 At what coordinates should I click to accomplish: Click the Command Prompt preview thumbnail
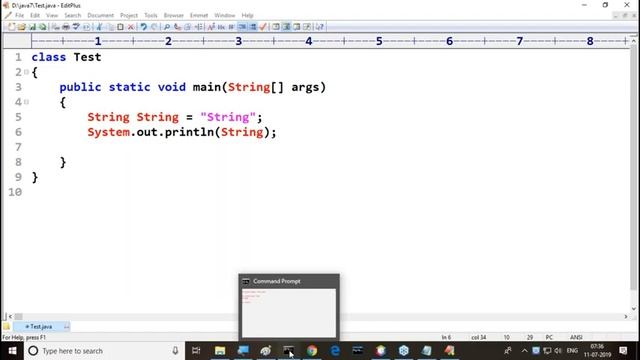[x=289, y=313]
